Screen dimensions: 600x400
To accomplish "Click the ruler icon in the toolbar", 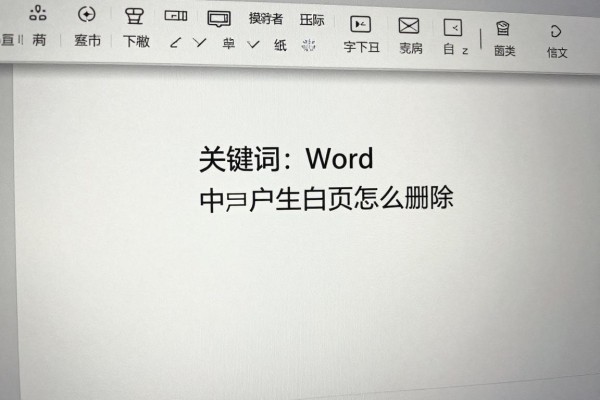I will pos(176,16).
